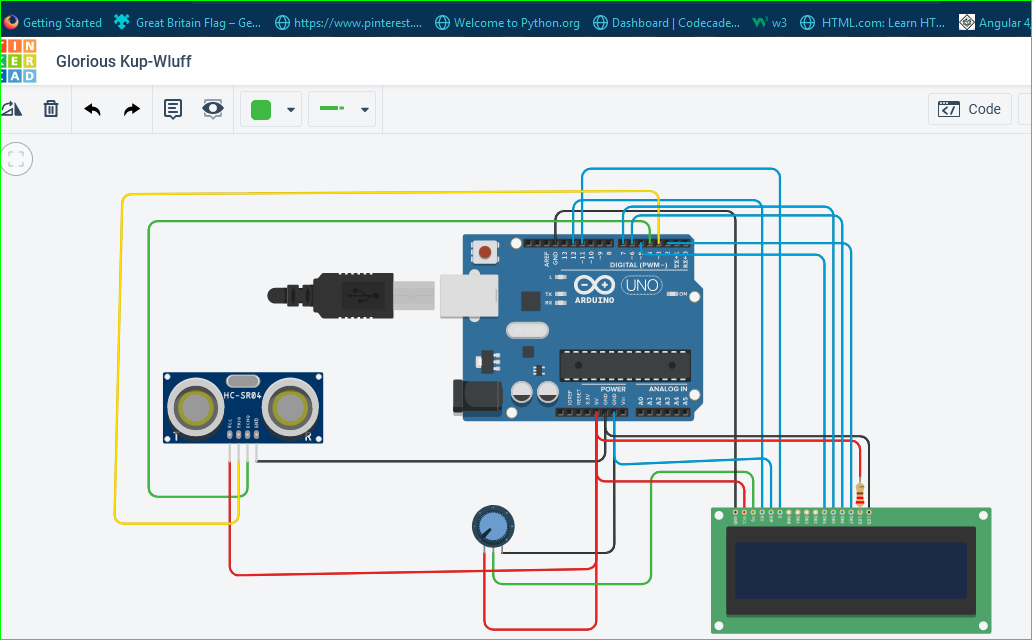Open the Angular bookmark
This screenshot has width=1032, height=640.
(x=994, y=22)
